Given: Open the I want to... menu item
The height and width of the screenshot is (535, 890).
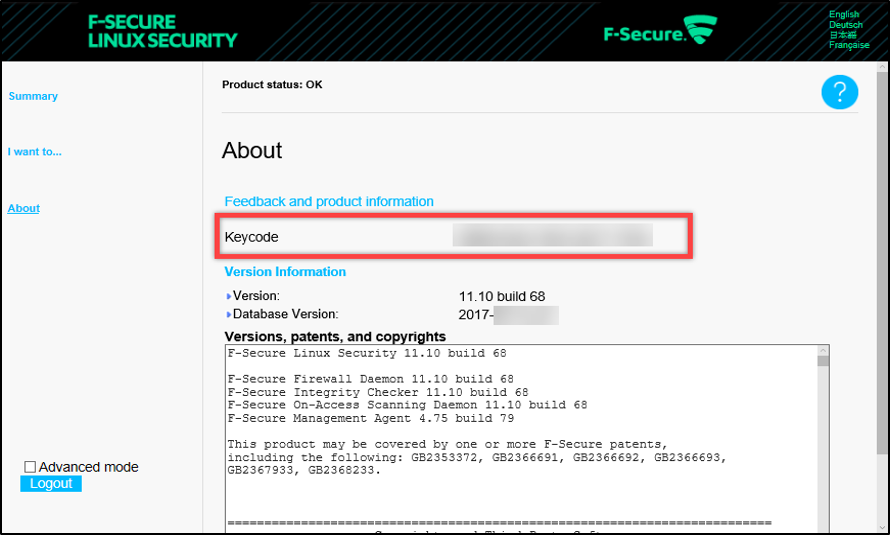Looking at the screenshot, I should tap(35, 152).
